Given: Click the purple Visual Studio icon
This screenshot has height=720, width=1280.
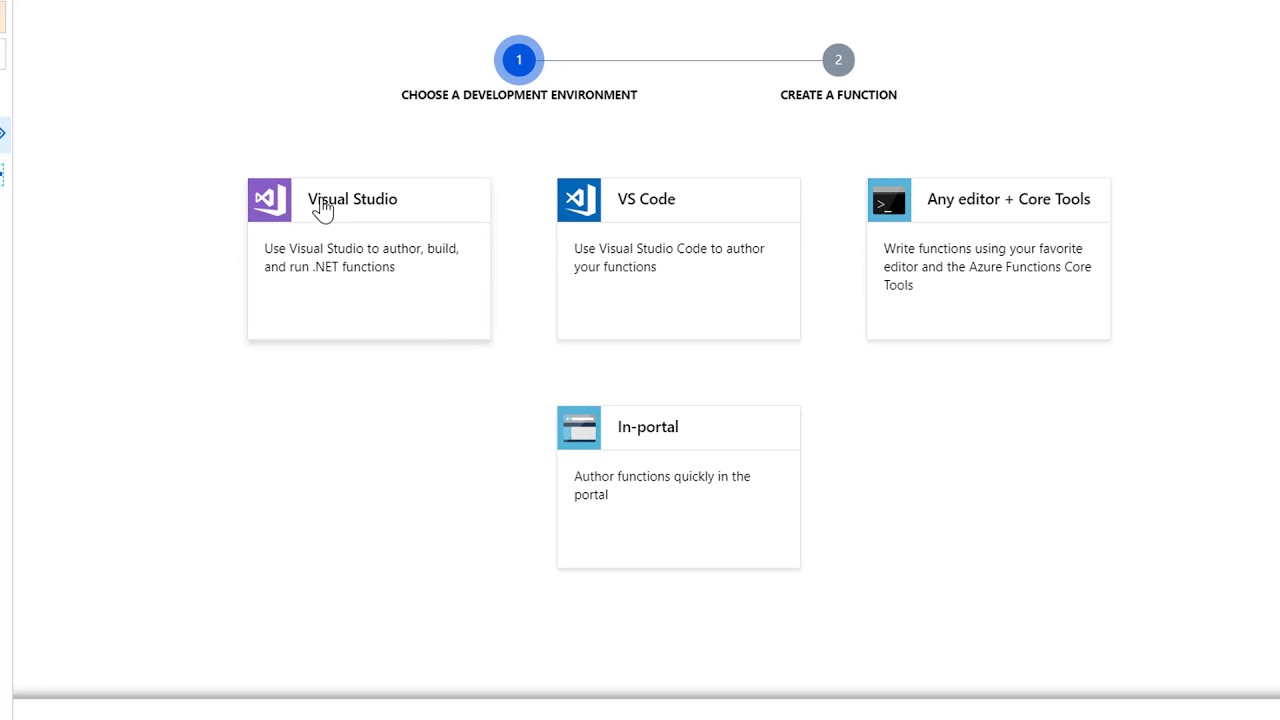Looking at the screenshot, I should click(x=269, y=200).
